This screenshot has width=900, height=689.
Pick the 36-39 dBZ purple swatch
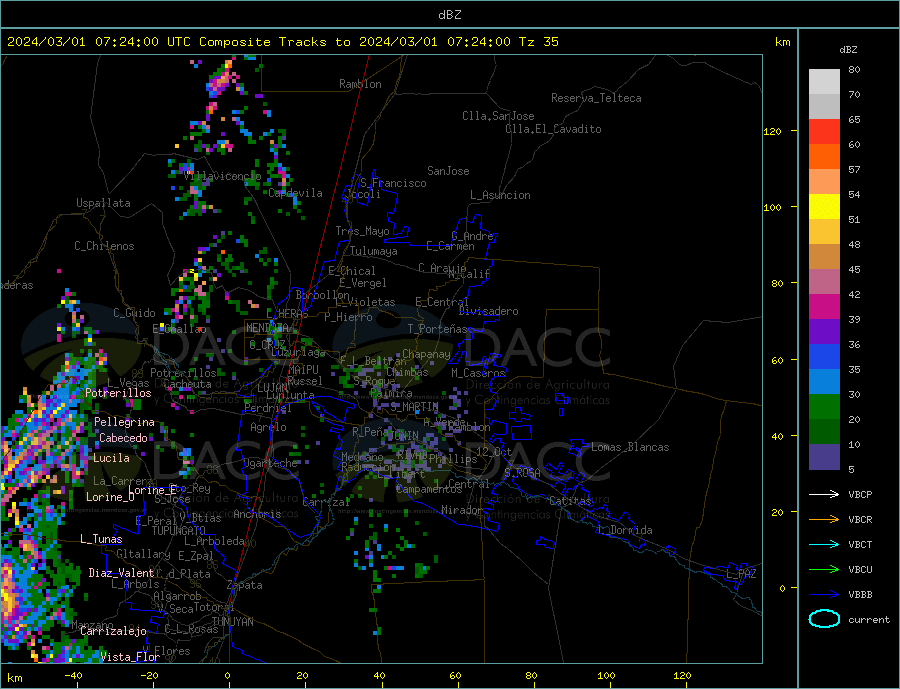[x=824, y=332]
